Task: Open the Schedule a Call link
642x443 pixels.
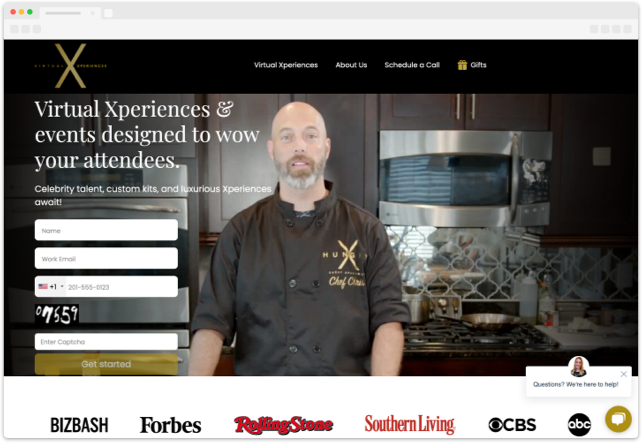Action: pyautogui.click(x=412, y=65)
